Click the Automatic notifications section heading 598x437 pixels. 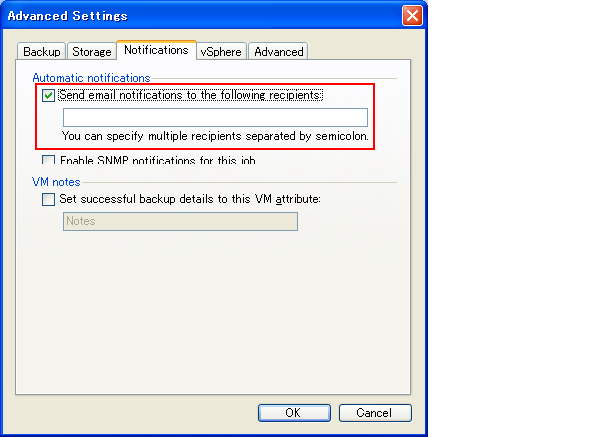click(x=92, y=78)
